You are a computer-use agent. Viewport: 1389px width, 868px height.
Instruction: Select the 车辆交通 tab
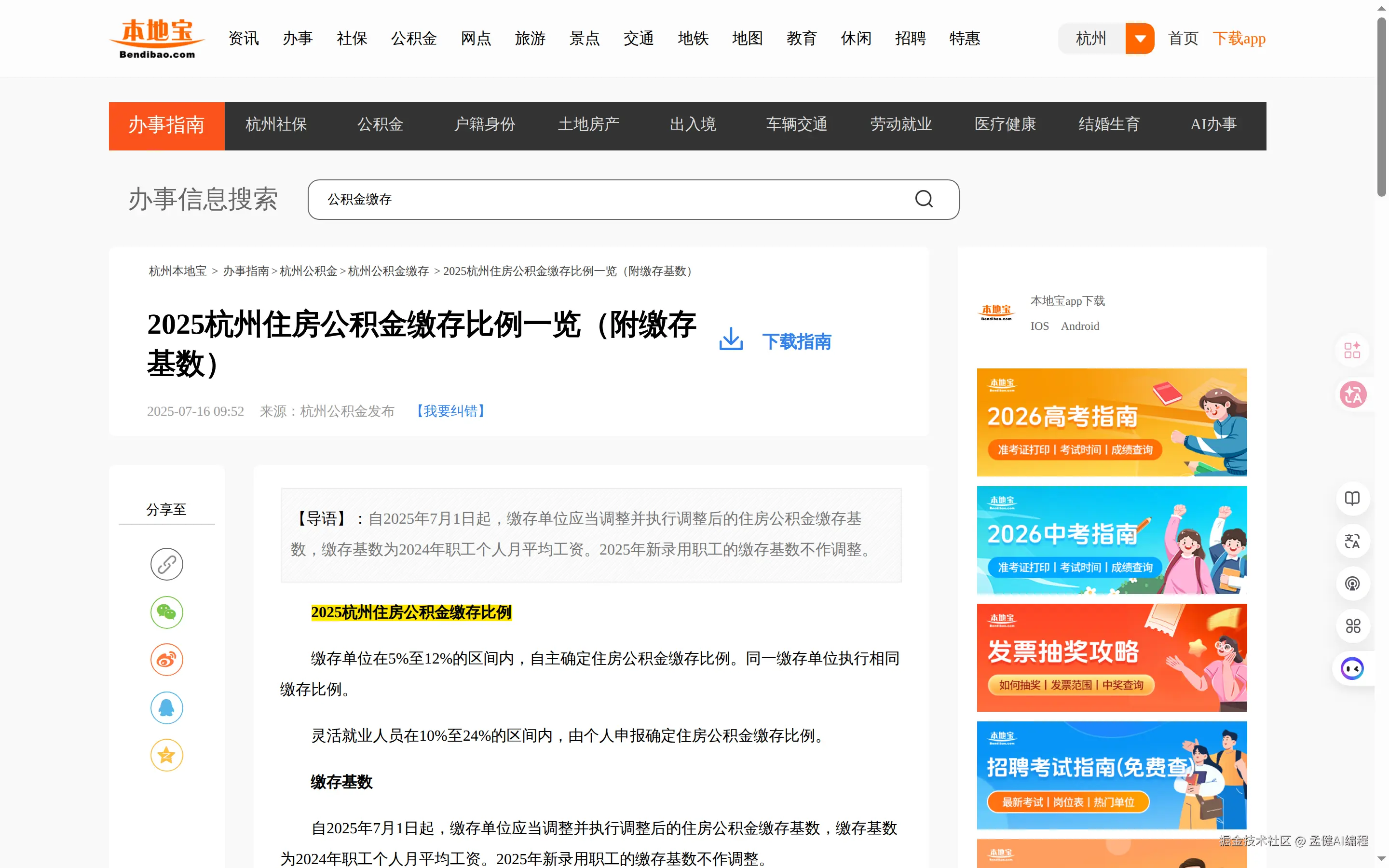(x=797, y=124)
